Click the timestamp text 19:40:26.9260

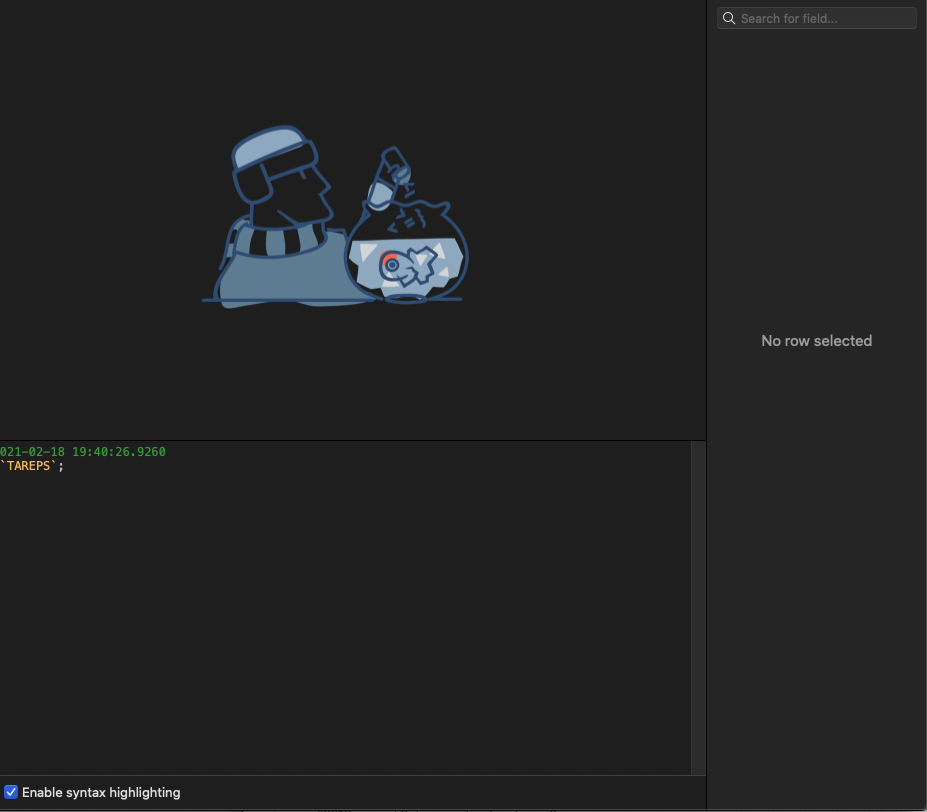click(119, 452)
